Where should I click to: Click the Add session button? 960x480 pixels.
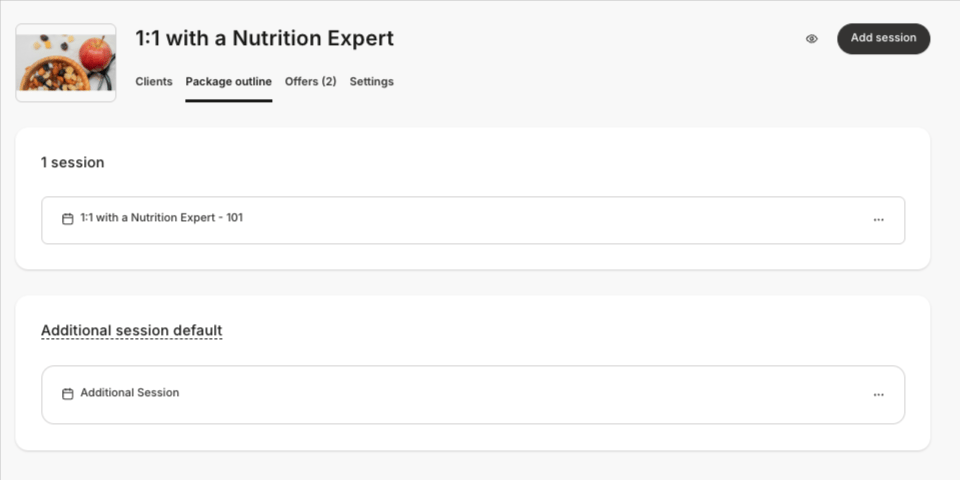[883, 39]
